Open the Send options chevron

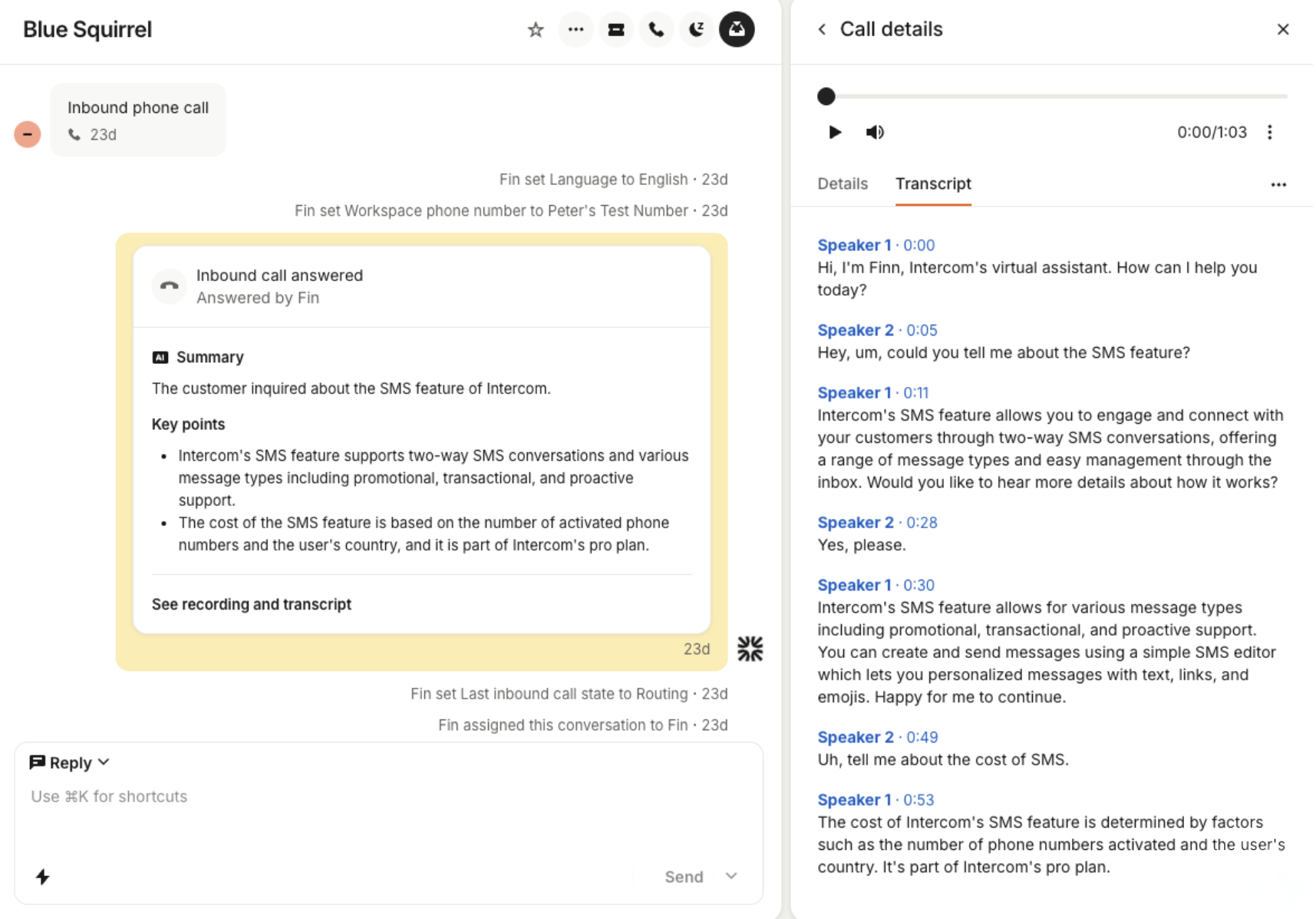(x=731, y=877)
